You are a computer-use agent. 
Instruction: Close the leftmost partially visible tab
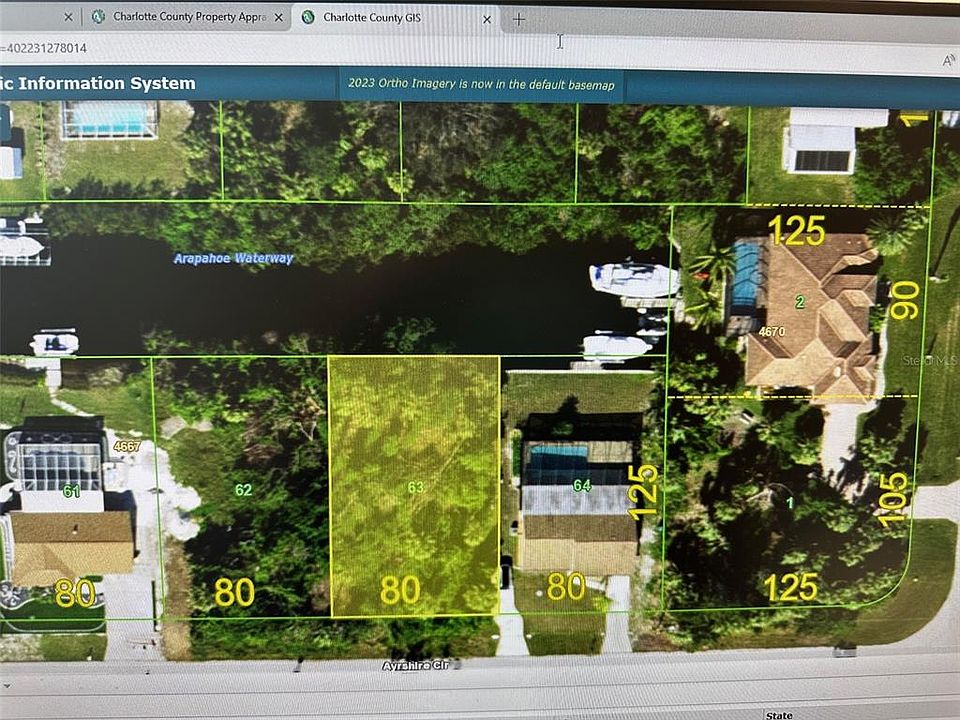68,17
